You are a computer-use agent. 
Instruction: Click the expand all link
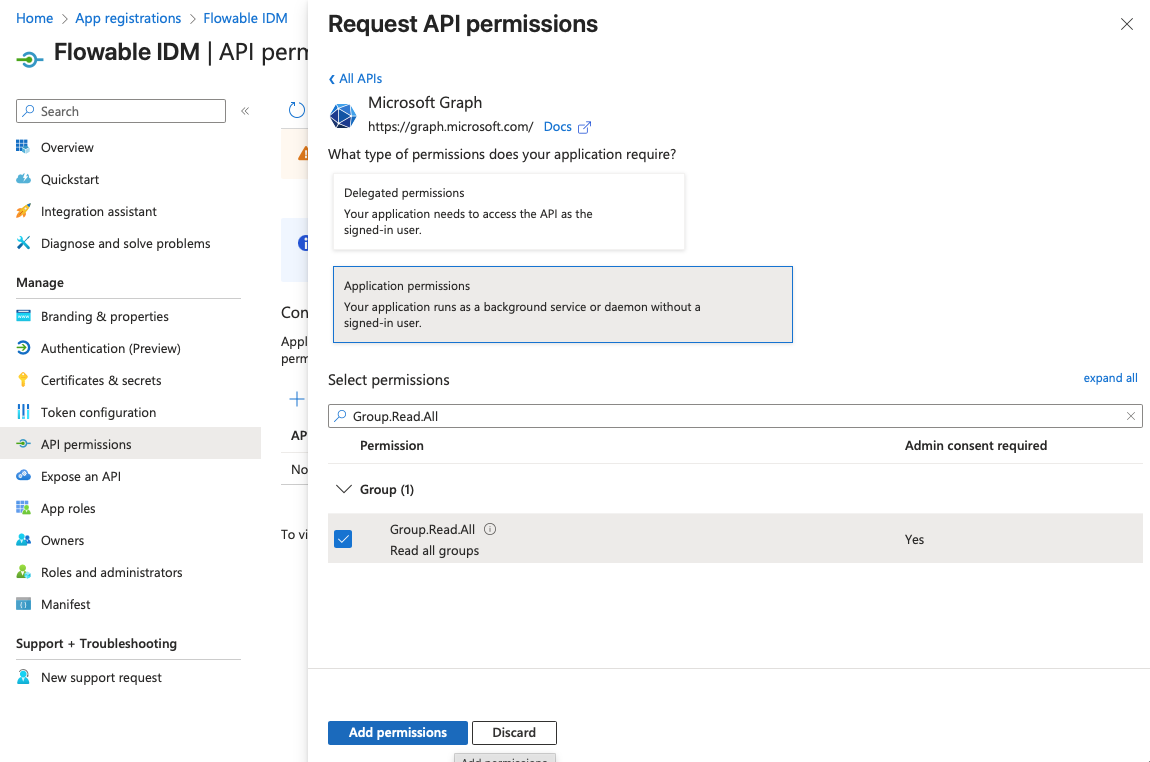[1110, 378]
